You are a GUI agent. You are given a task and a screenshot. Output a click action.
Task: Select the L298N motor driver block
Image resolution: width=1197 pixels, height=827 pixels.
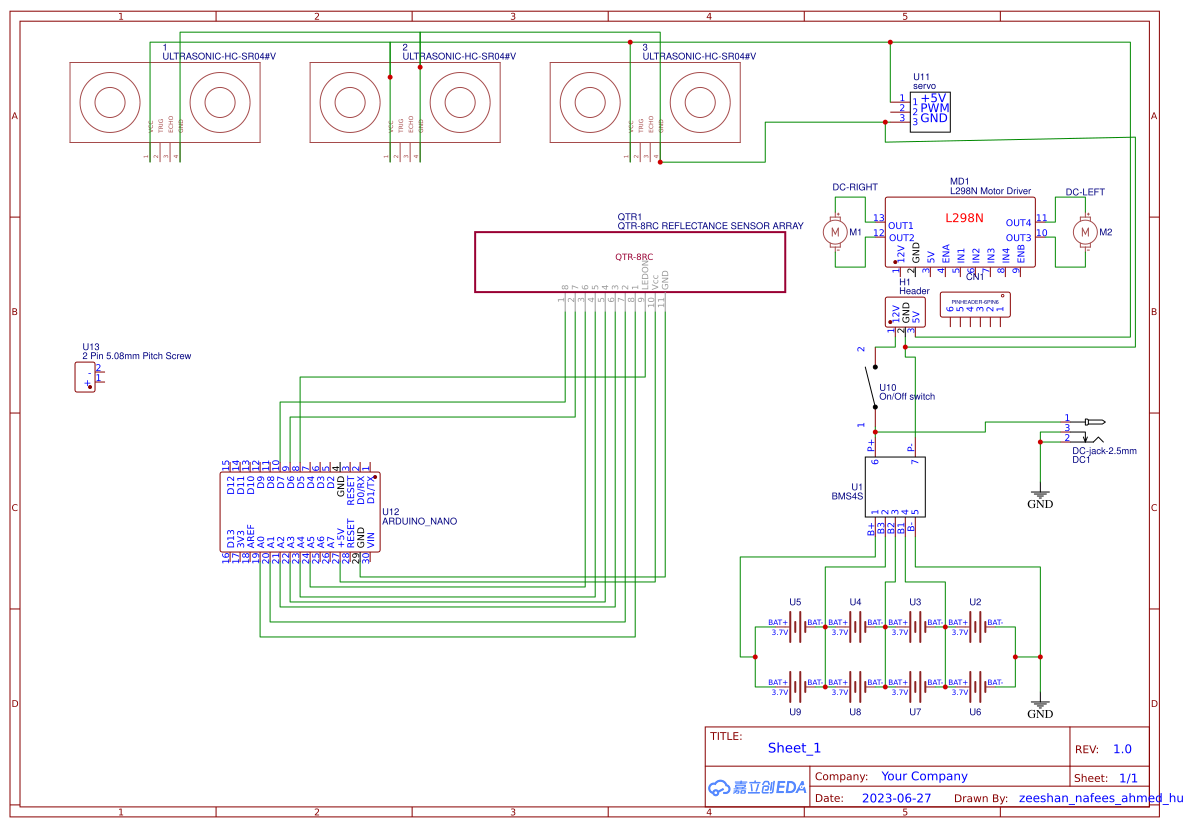pyautogui.click(x=960, y=232)
